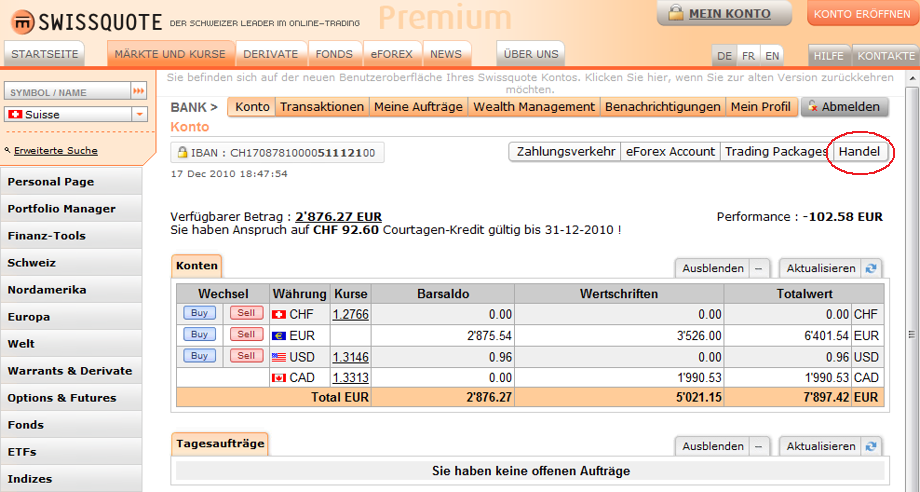
Task: Click the US flag in the USD row
Action: [x=279, y=357]
